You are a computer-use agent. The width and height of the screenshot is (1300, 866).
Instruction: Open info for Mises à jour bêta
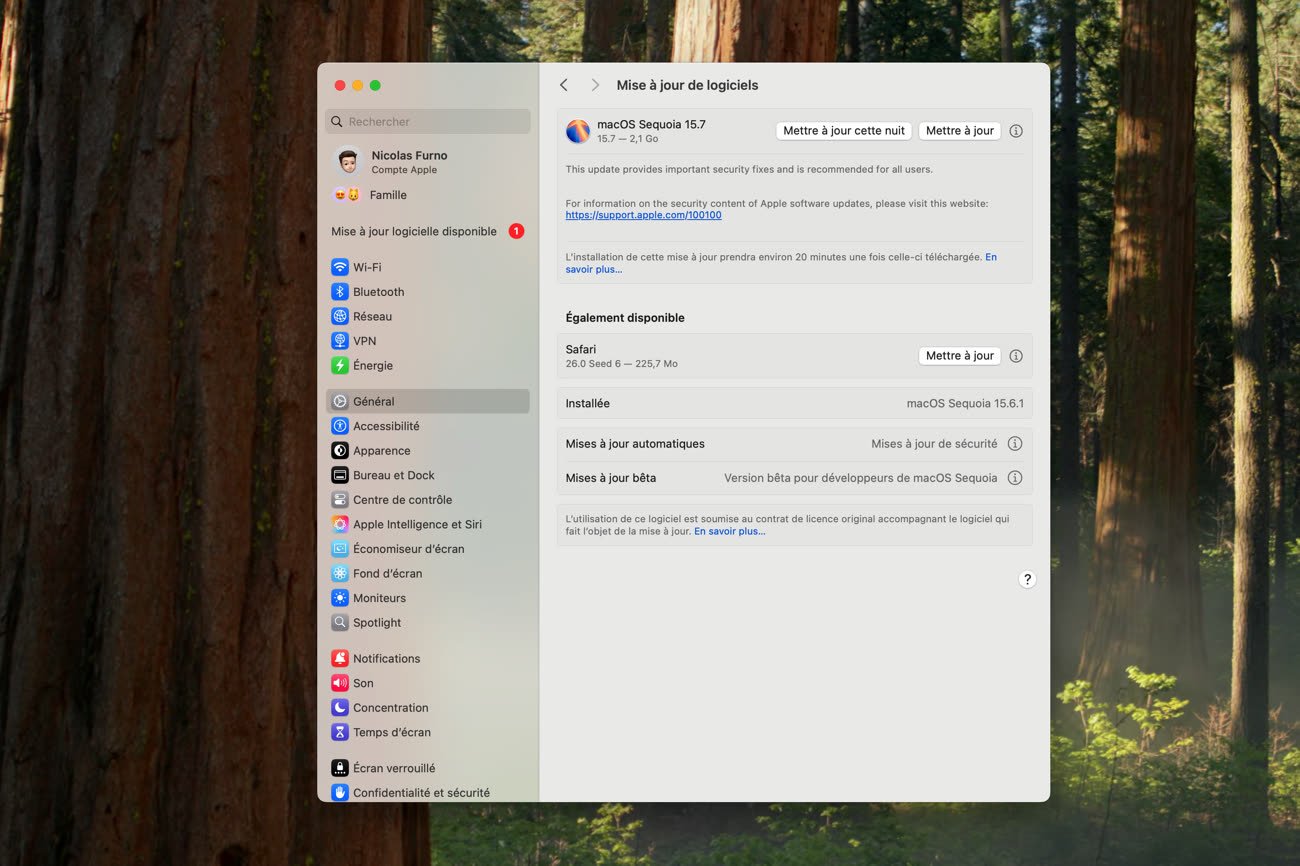tap(1015, 478)
